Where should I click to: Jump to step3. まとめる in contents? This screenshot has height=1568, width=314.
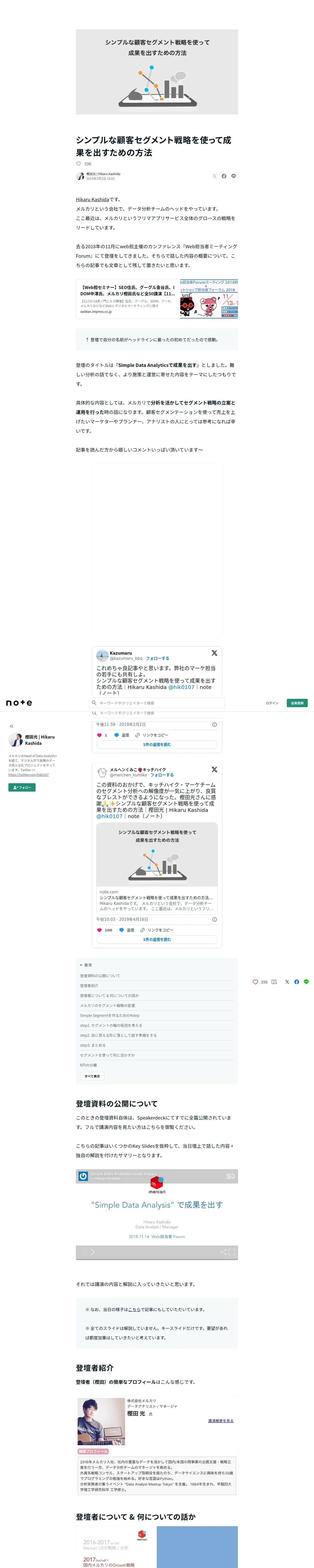pos(93,1045)
